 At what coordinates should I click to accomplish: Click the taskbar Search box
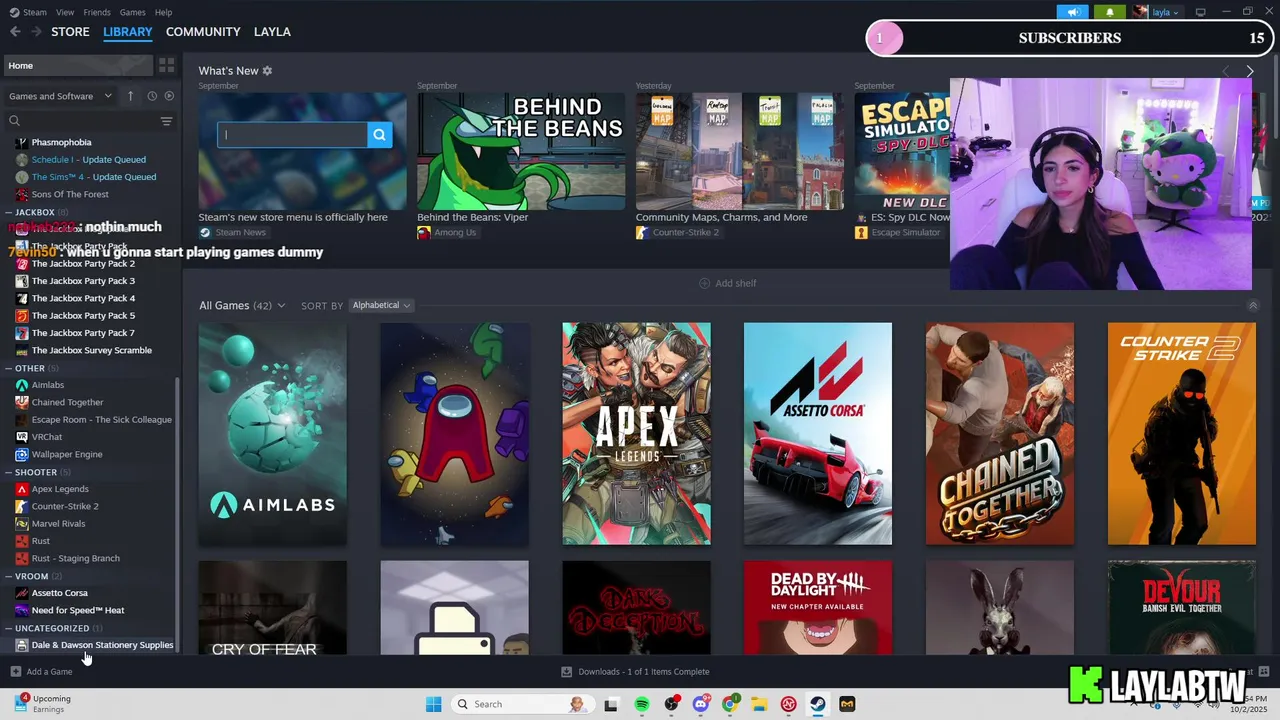coord(521,704)
